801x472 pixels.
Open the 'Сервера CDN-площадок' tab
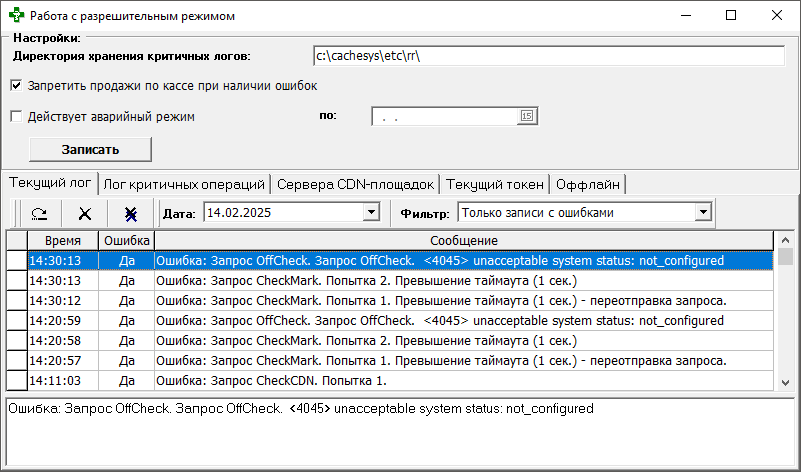tap(355, 184)
